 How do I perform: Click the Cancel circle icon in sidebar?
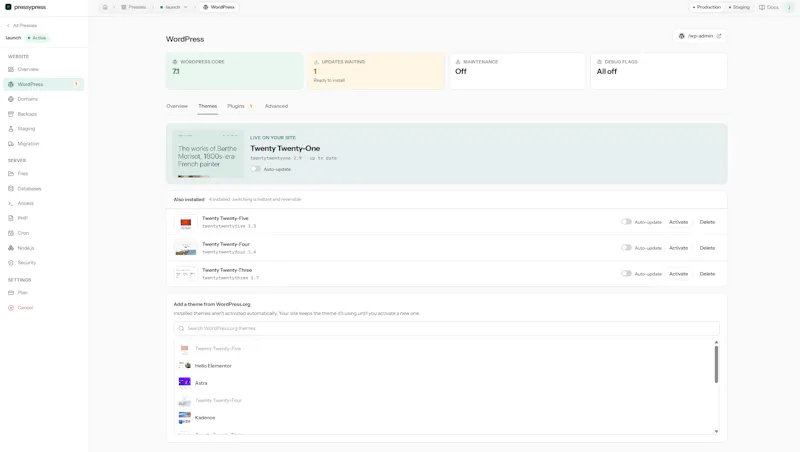[11, 308]
